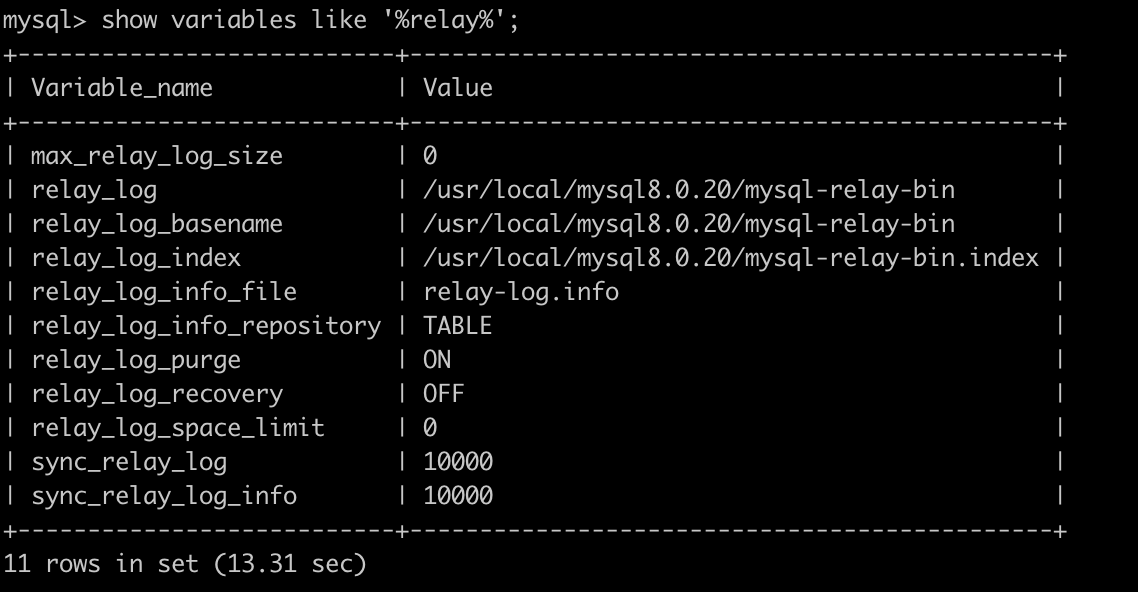Click the relay-log.info value

521,292
